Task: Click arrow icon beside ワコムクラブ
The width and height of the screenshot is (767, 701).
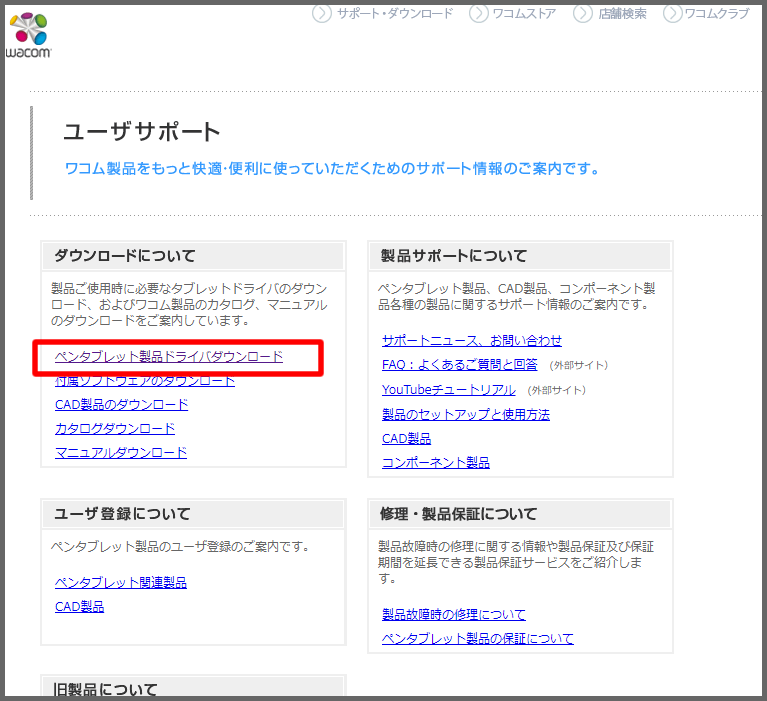Action: coord(673,13)
